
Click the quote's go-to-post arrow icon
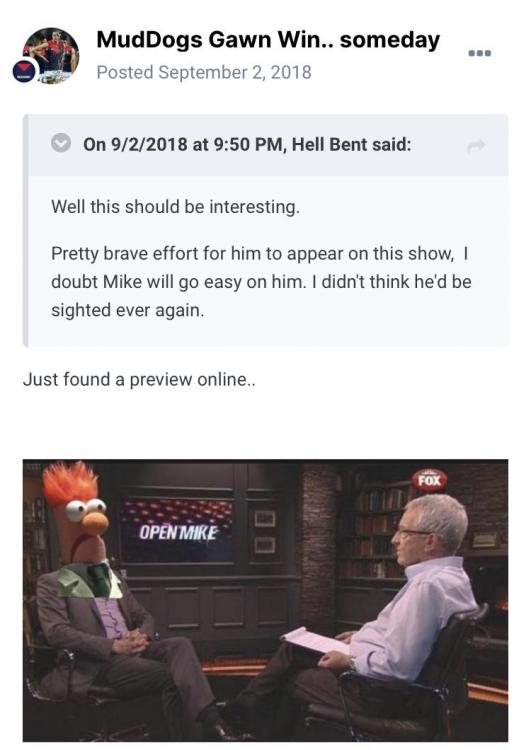[x=476, y=146]
